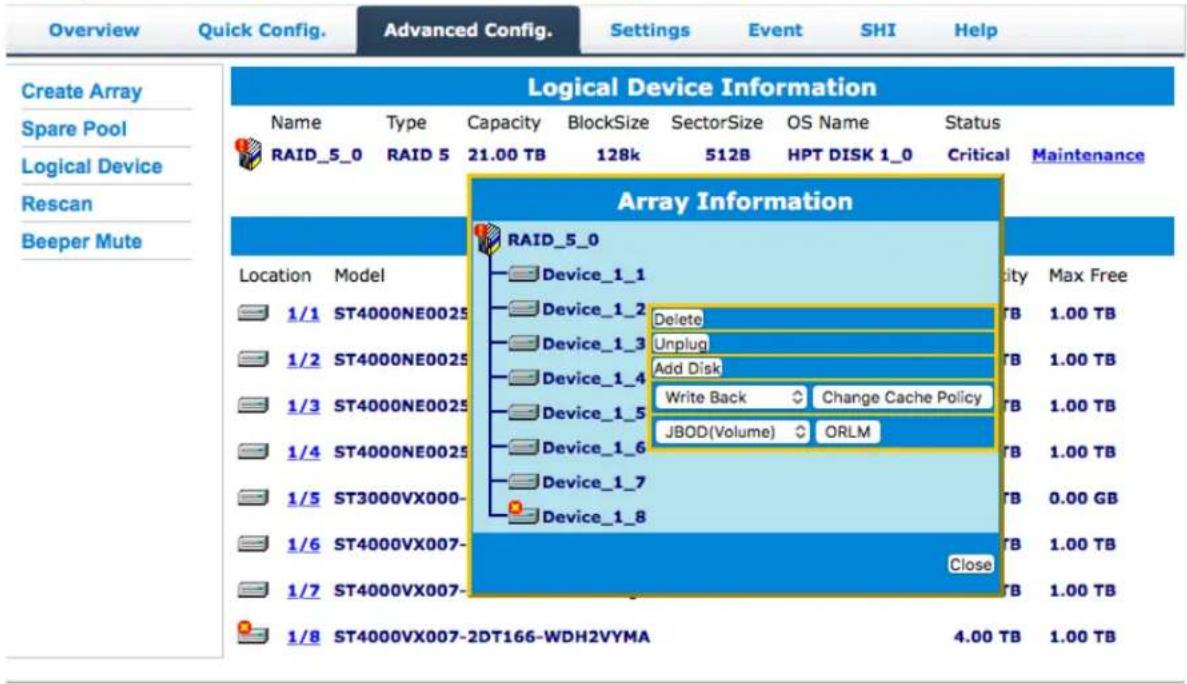This screenshot has width=1187, height=684.
Task: Click the RAID_5_0 array icon in Logical Device row
Action: pos(248,154)
